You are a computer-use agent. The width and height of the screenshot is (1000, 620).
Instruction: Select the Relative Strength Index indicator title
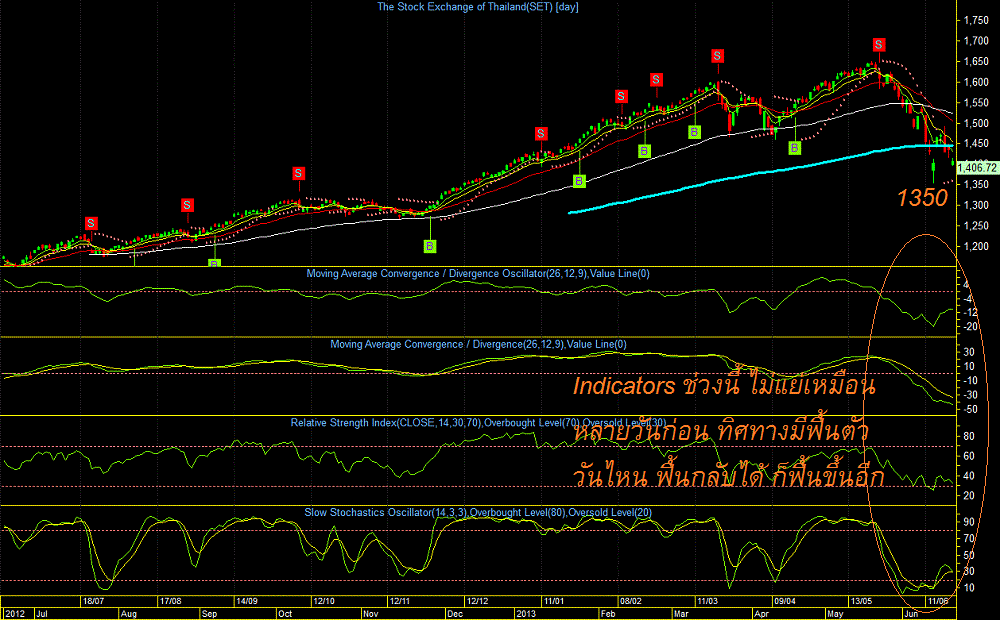point(478,423)
